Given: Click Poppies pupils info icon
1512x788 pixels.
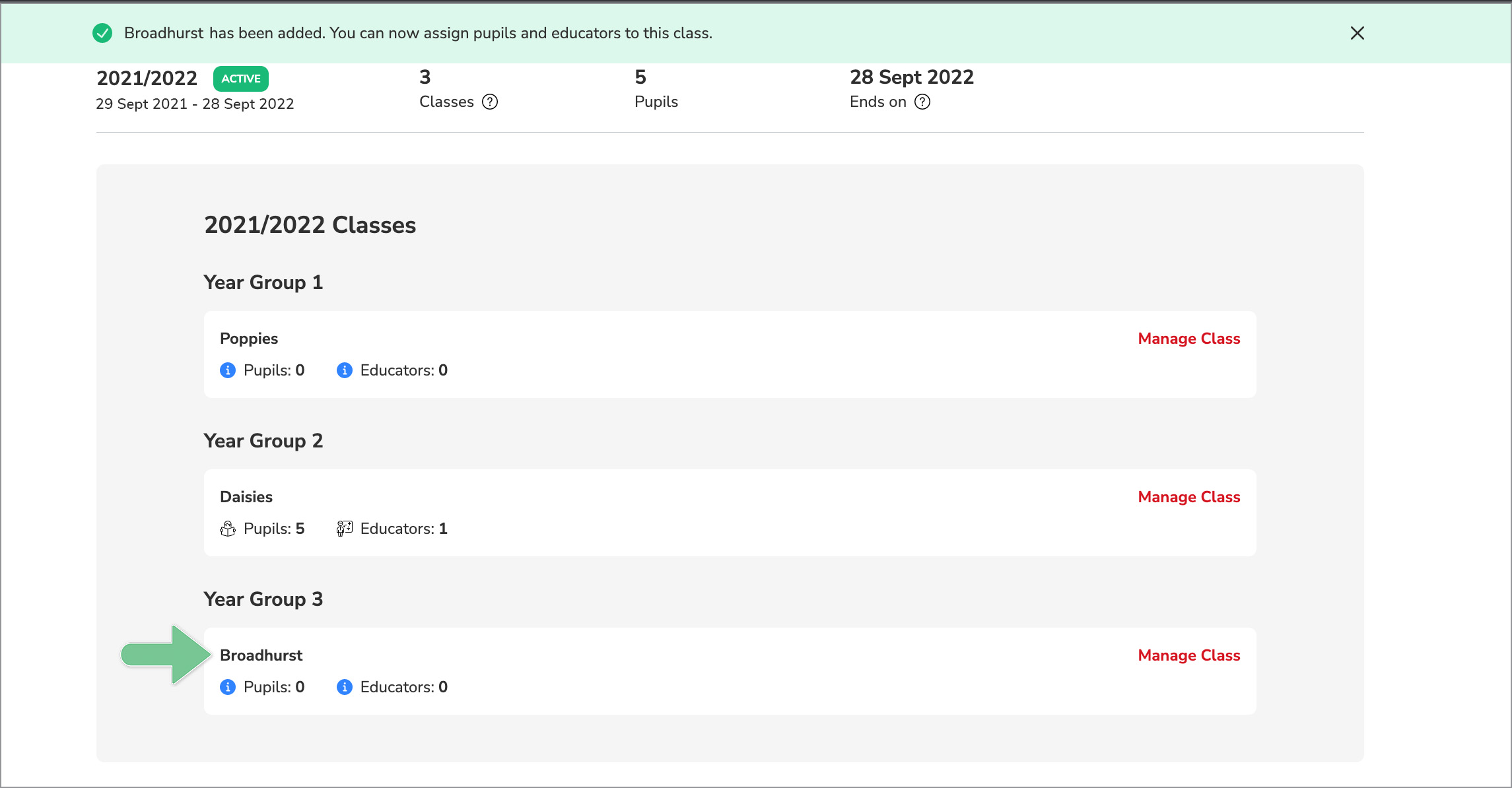Looking at the screenshot, I should [x=228, y=370].
